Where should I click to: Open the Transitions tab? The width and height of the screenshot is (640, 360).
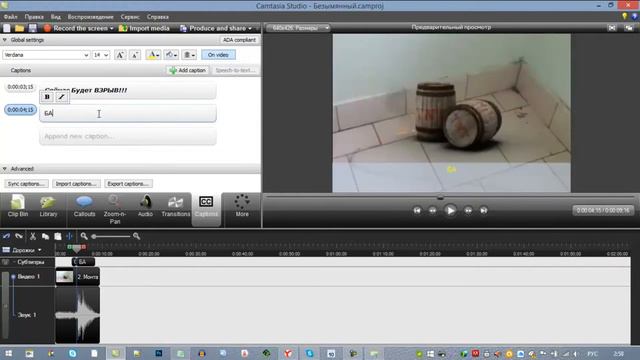pyautogui.click(x=176, y=207)
